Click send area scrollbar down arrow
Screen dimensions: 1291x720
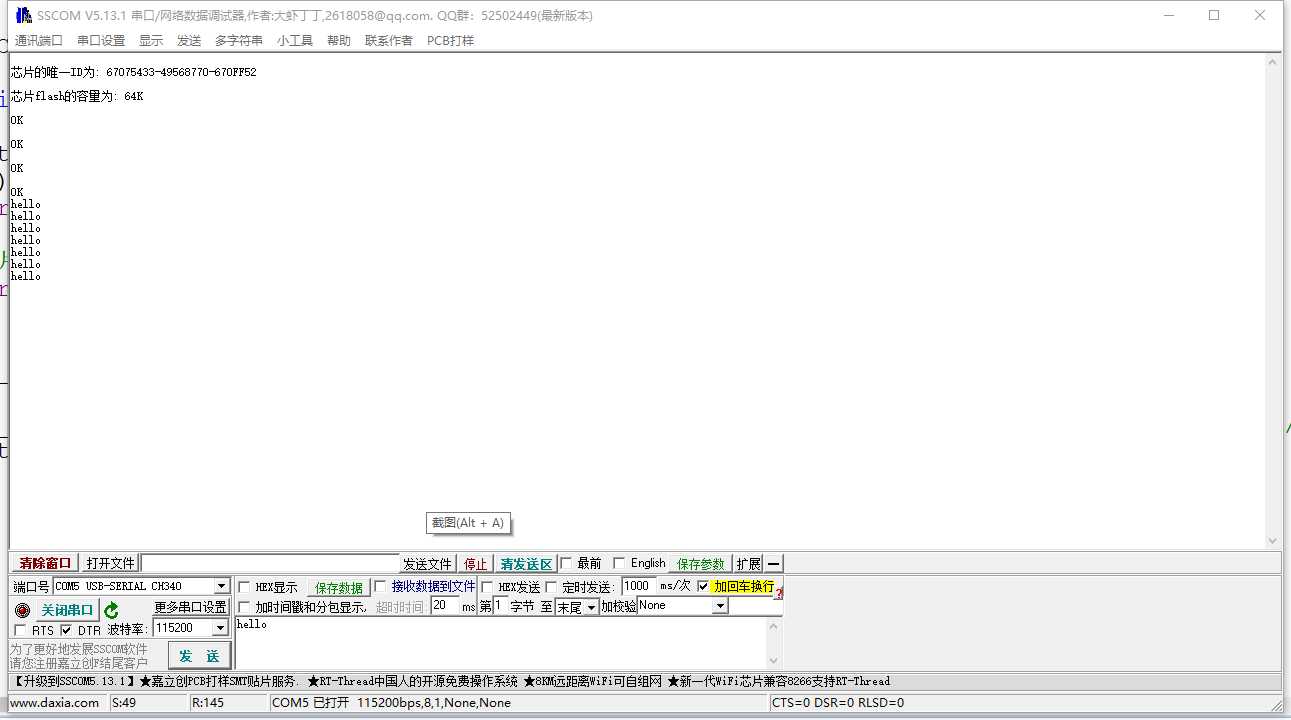click(774, 661)
